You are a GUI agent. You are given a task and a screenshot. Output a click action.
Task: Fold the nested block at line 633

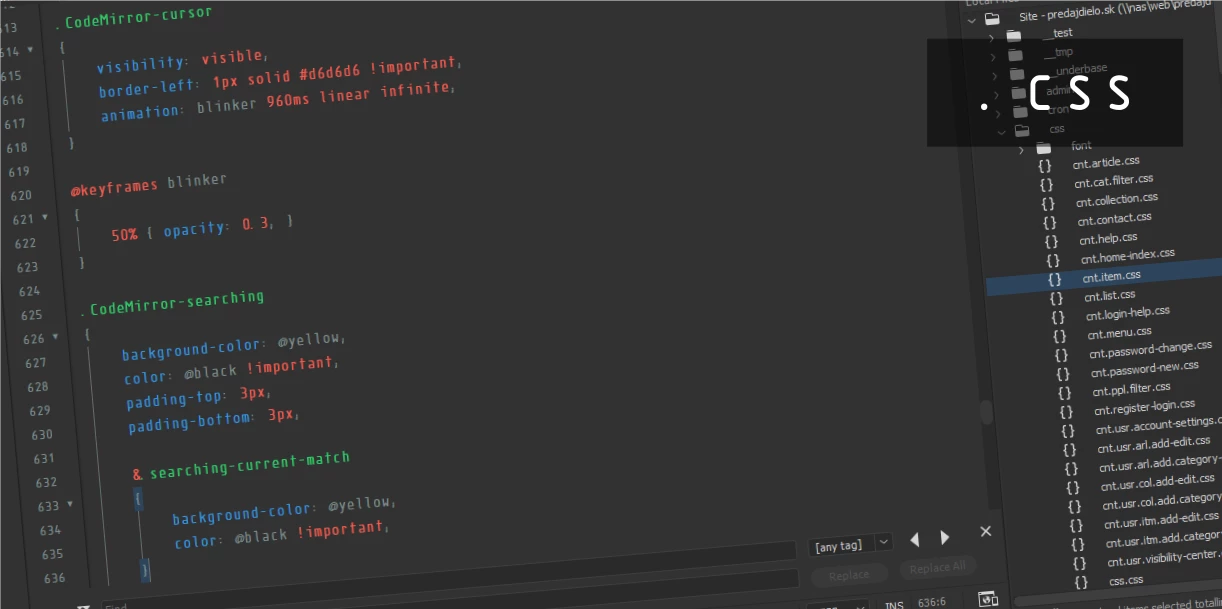[x=69, y=505]
